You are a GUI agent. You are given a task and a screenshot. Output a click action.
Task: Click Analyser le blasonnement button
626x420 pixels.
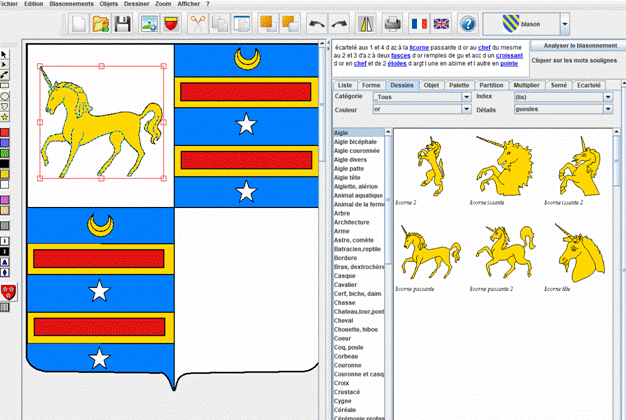click(x=578, y=46)
